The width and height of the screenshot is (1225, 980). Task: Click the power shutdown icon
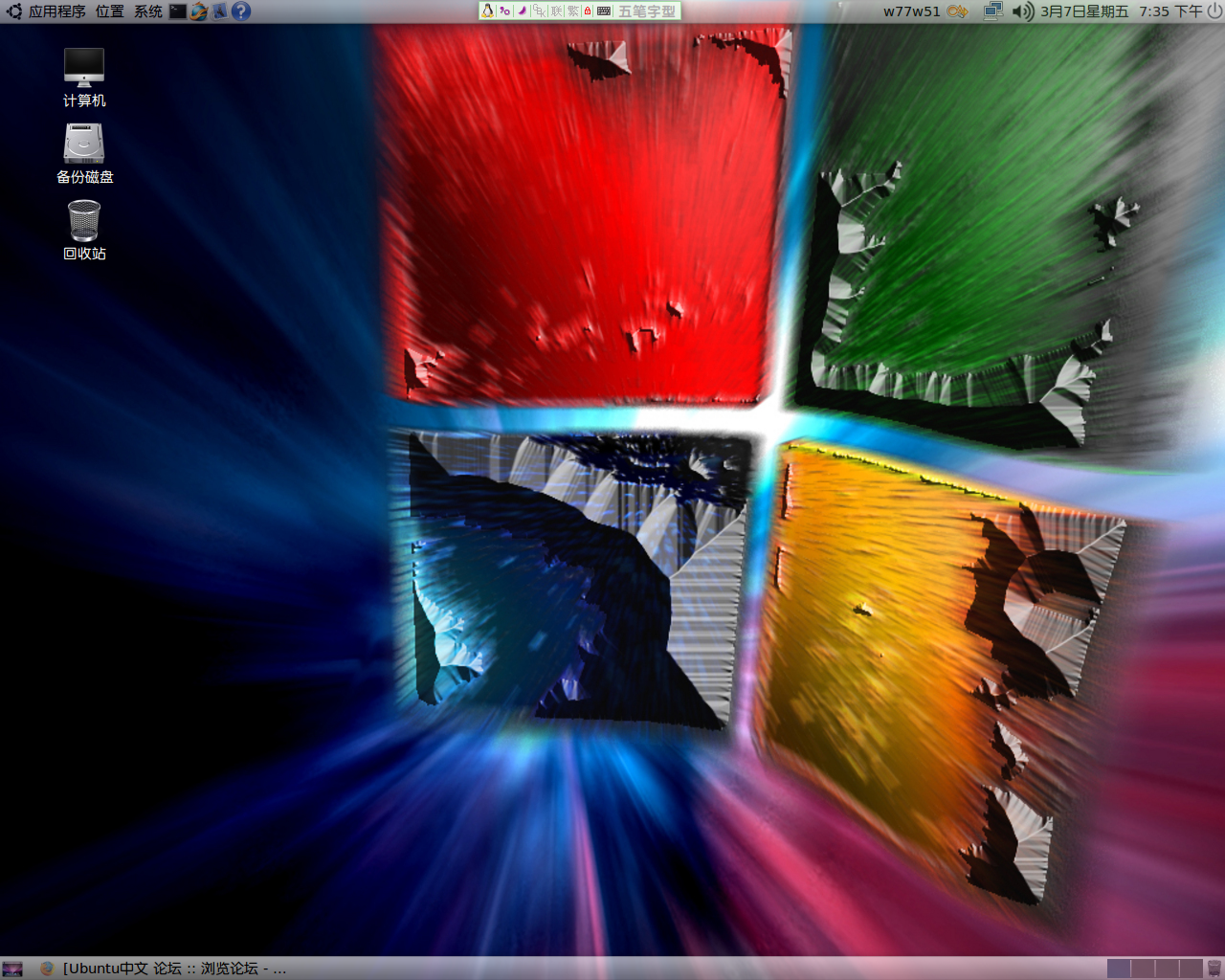pos(1214,11)
